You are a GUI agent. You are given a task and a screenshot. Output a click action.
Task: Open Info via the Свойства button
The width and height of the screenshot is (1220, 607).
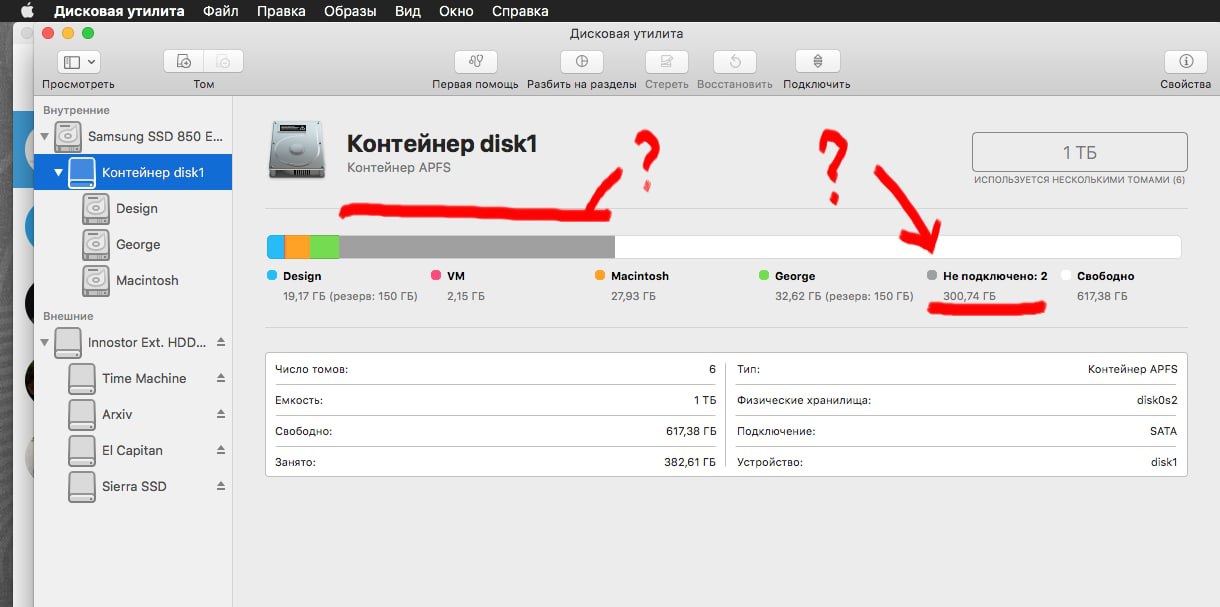tap(1186, 61)
